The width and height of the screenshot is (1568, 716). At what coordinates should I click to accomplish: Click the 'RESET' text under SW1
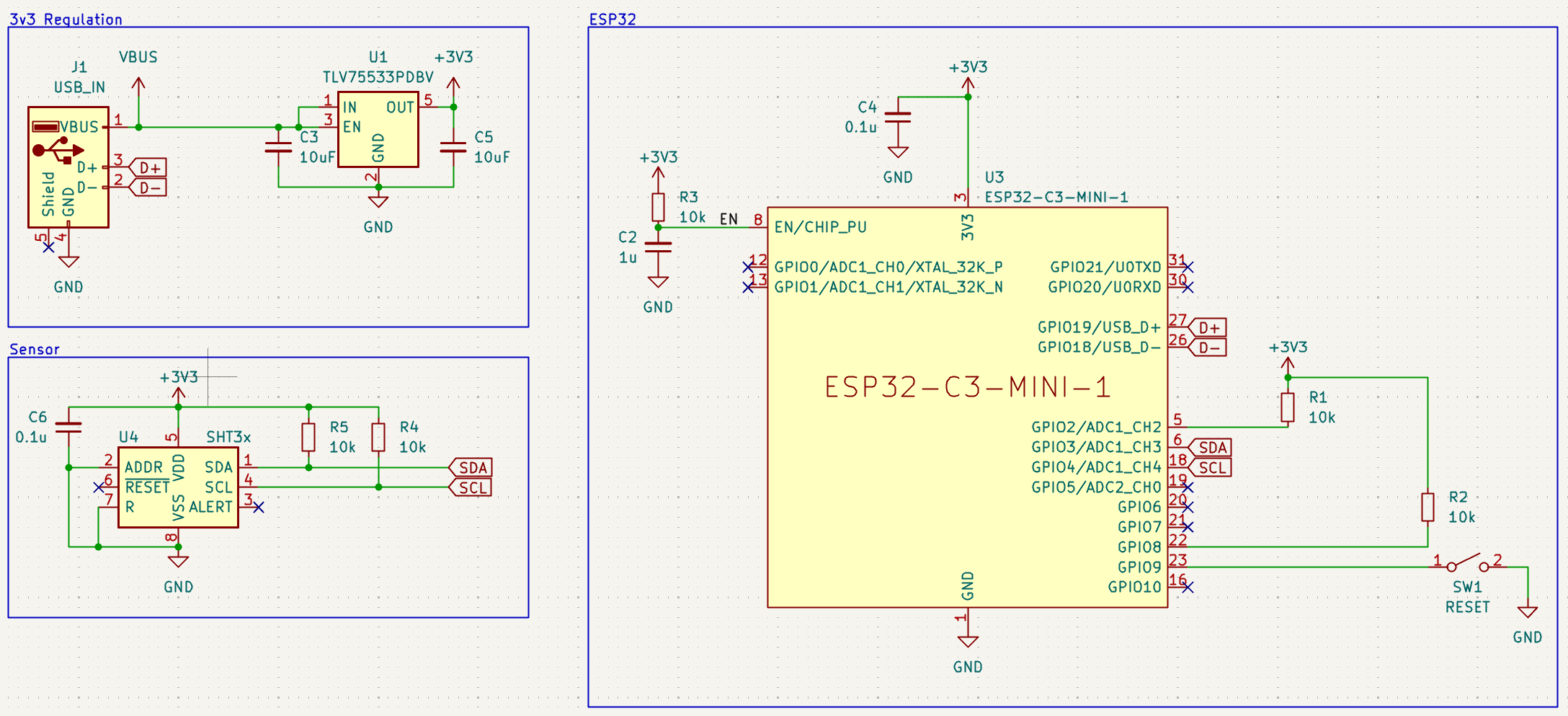point(1467,607)
